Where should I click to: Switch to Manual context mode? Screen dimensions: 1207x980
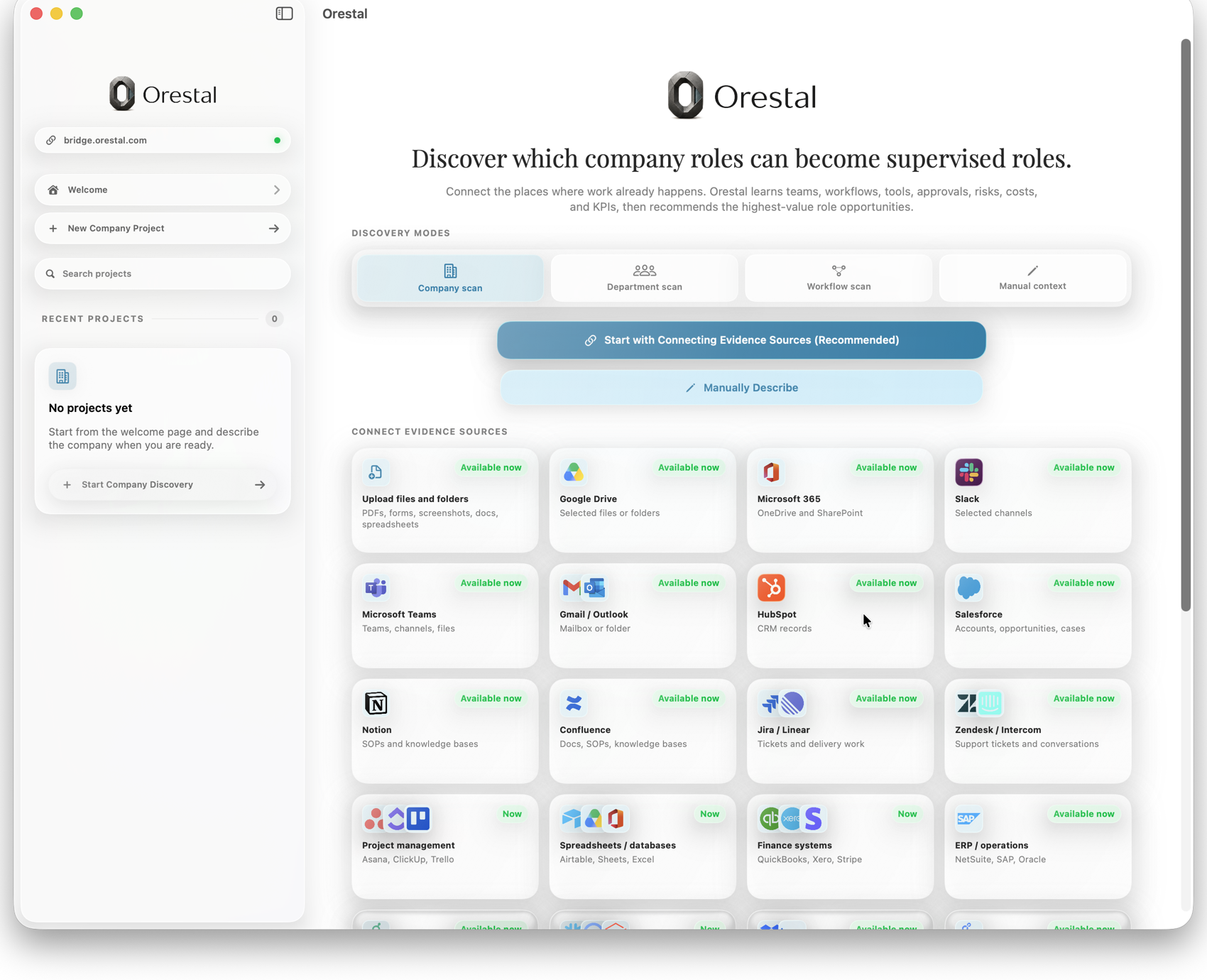tap(1032, 278)
